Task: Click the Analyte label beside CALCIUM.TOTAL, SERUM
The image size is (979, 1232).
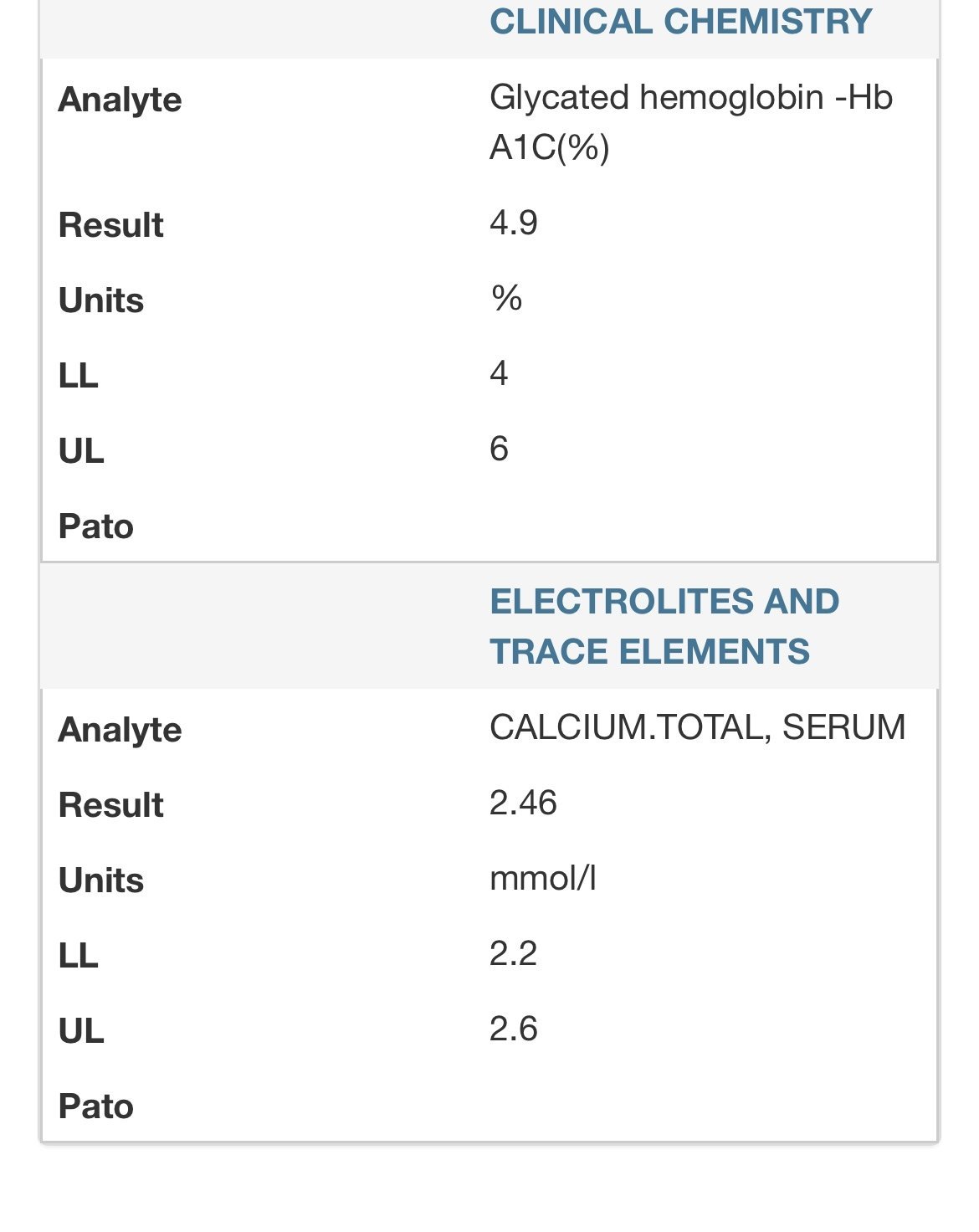Action: tap(120, 730)
